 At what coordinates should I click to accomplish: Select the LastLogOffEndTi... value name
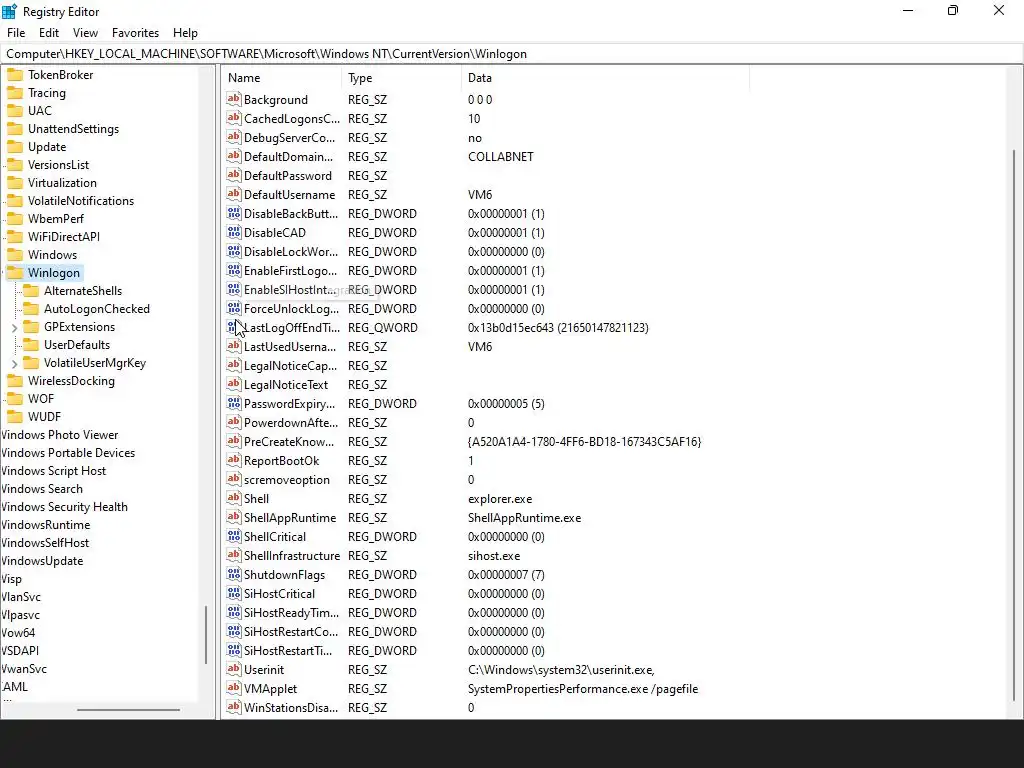[292, 327]
